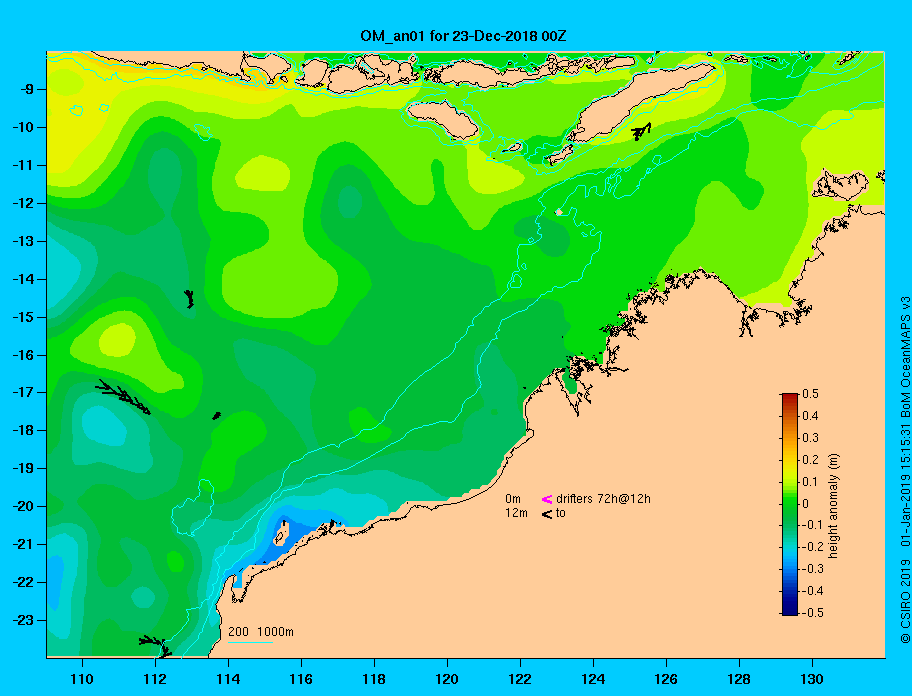Select the long drifter track near 111E, 17S

[123, 397]
